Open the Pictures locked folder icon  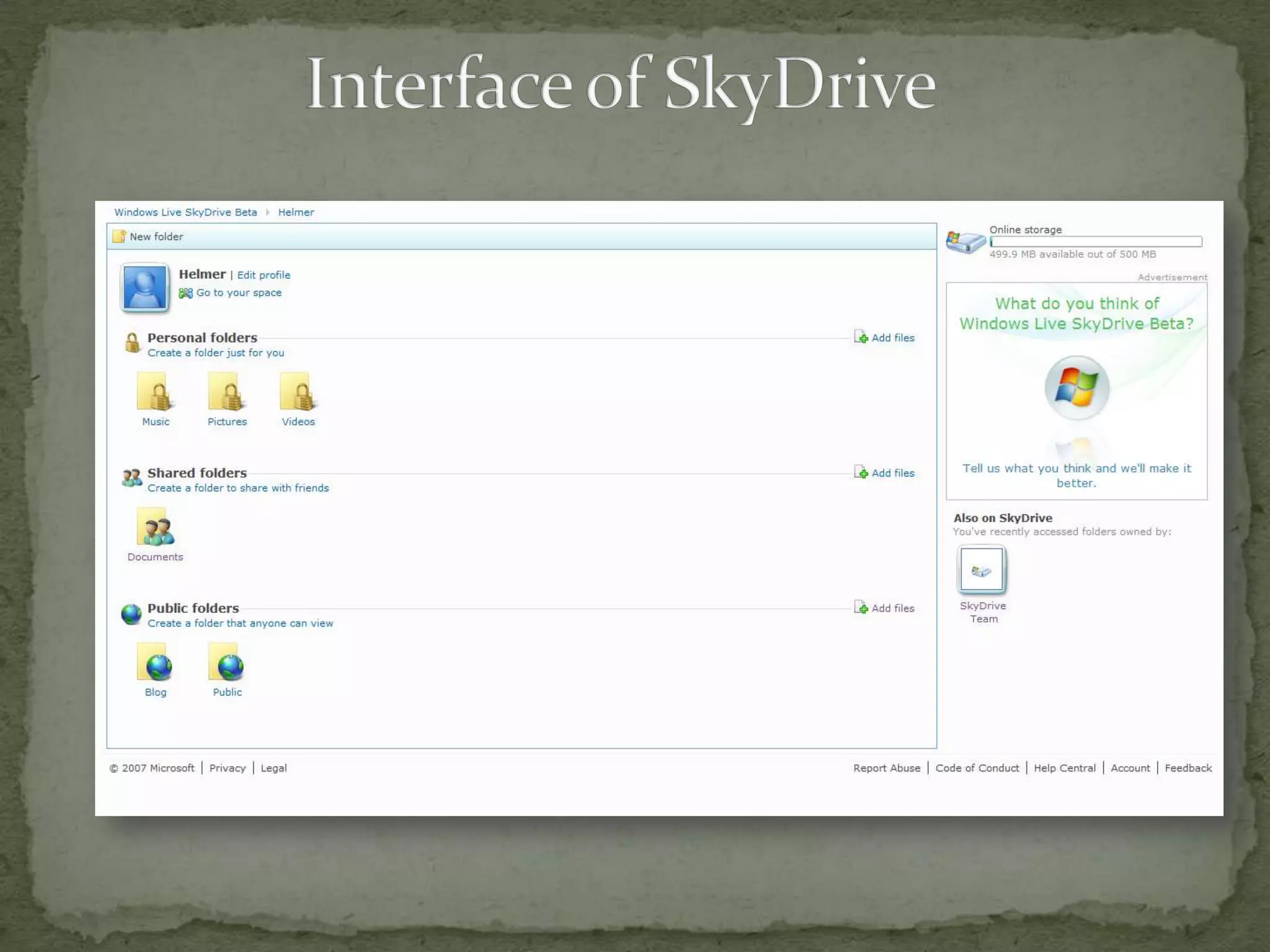tap(226, 393)
